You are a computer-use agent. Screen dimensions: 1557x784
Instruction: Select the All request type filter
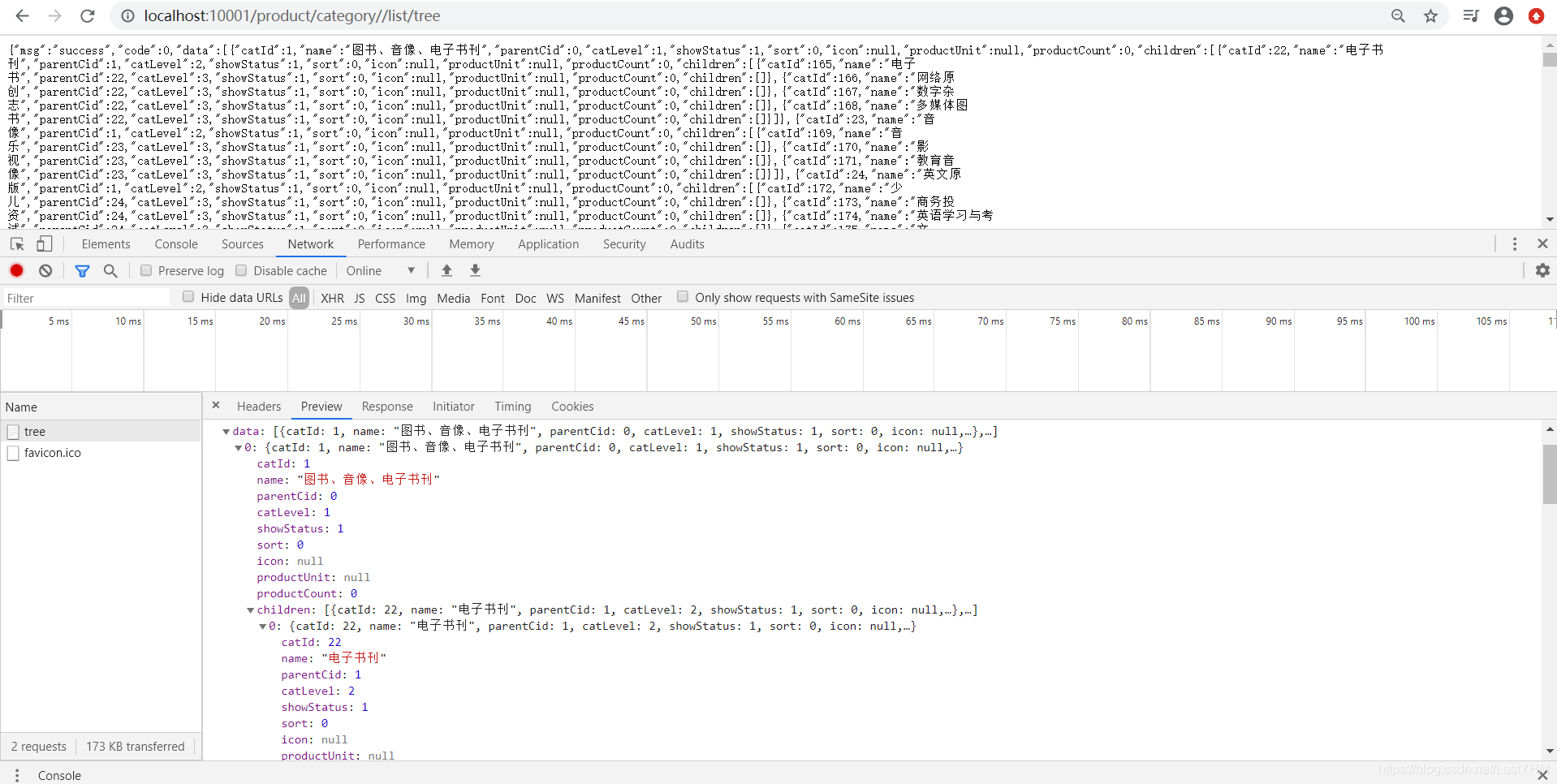(x=299, y=299)
